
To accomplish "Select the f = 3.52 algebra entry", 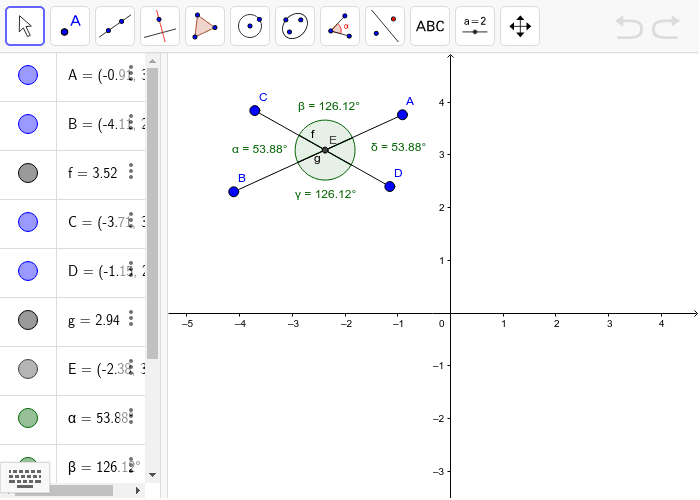I will click(92, 173).
